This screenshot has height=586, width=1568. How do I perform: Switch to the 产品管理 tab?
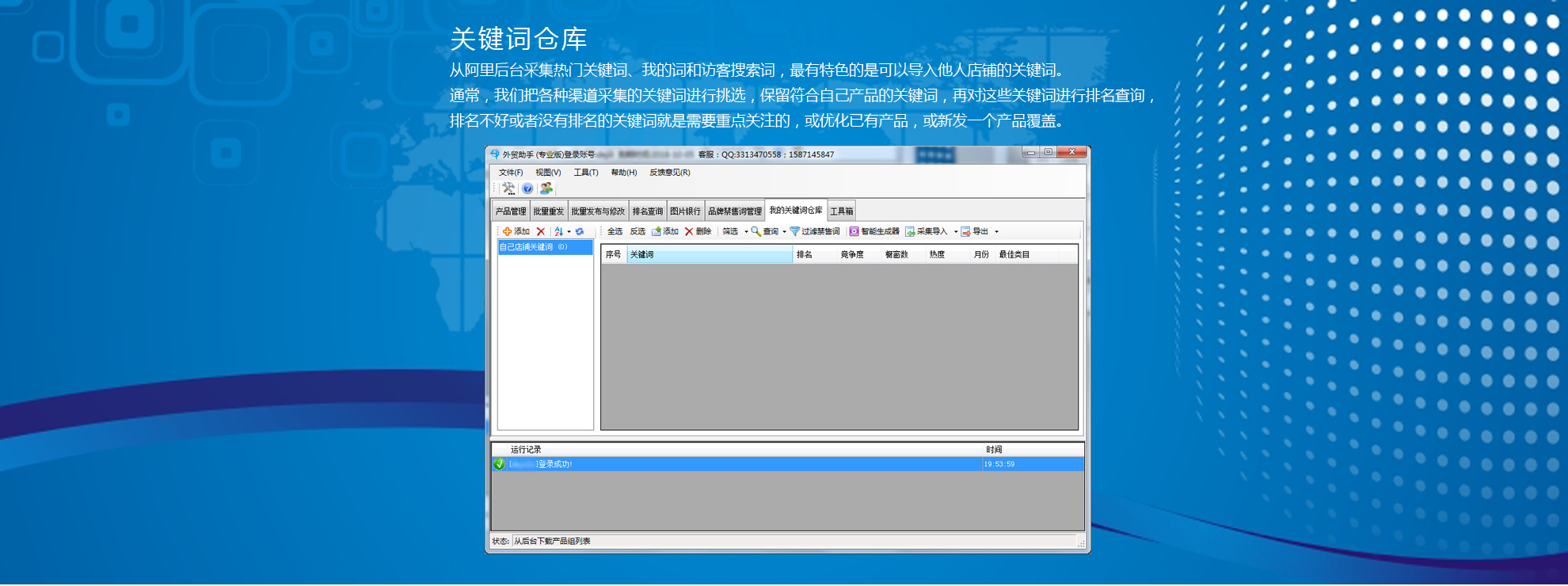(x=511, y=211)
